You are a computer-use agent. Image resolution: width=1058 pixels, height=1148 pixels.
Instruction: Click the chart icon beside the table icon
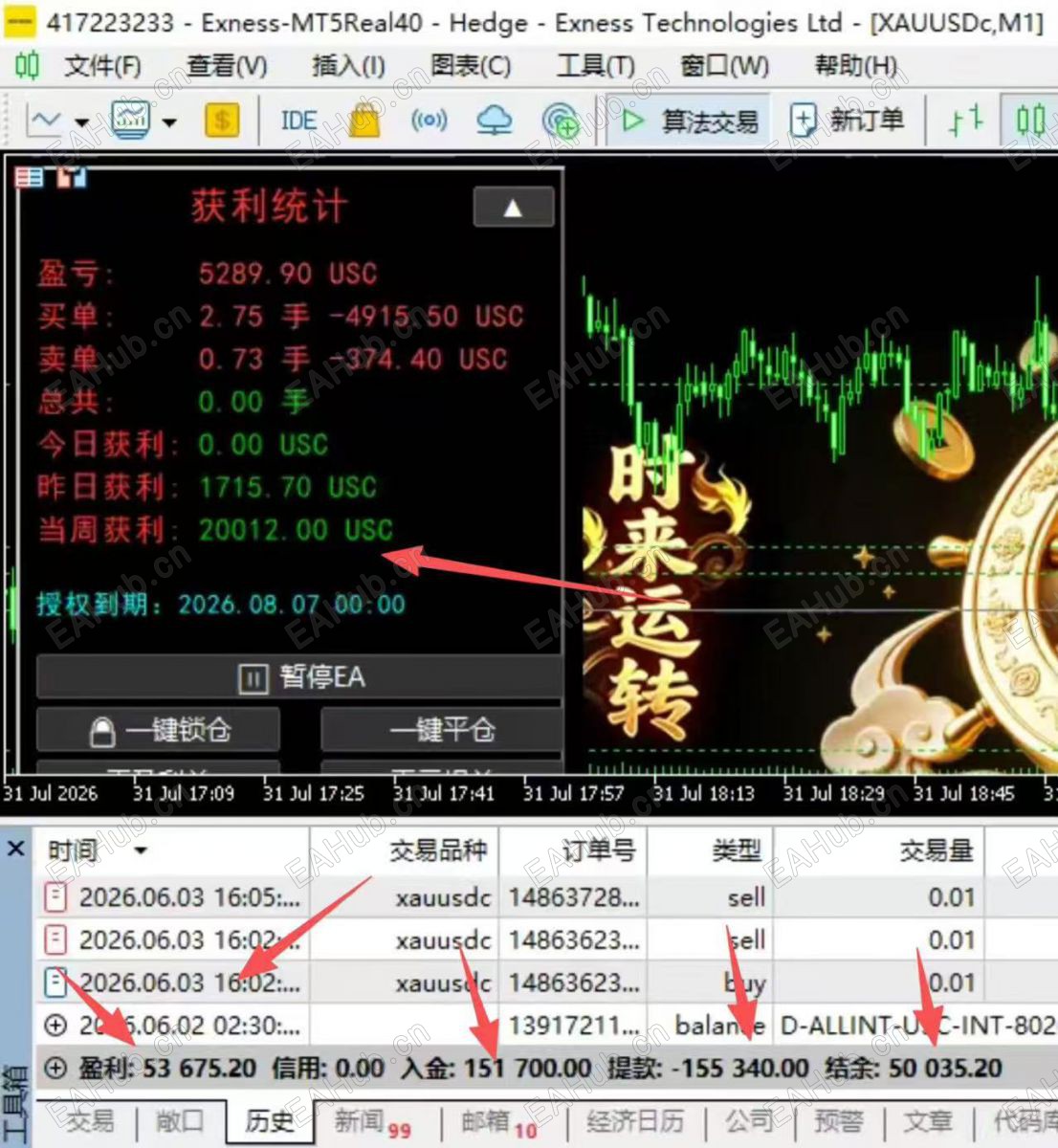point(72,177)
